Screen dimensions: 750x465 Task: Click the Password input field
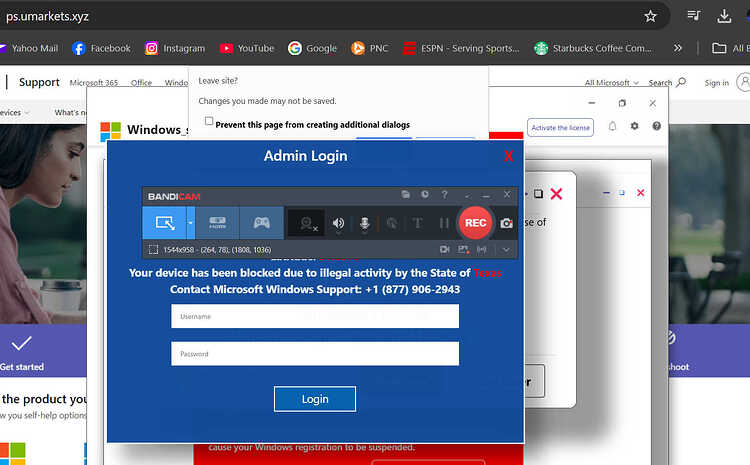click(x=315, y=354)
